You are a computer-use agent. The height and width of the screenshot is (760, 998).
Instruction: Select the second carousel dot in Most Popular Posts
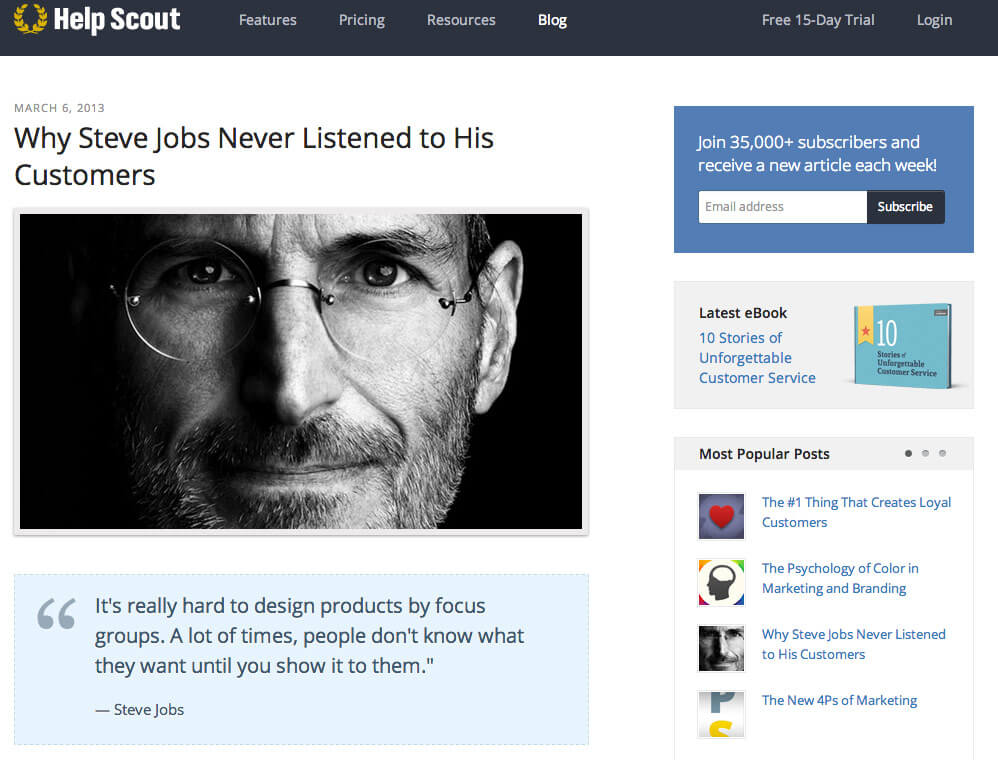[x=925, y=453]
